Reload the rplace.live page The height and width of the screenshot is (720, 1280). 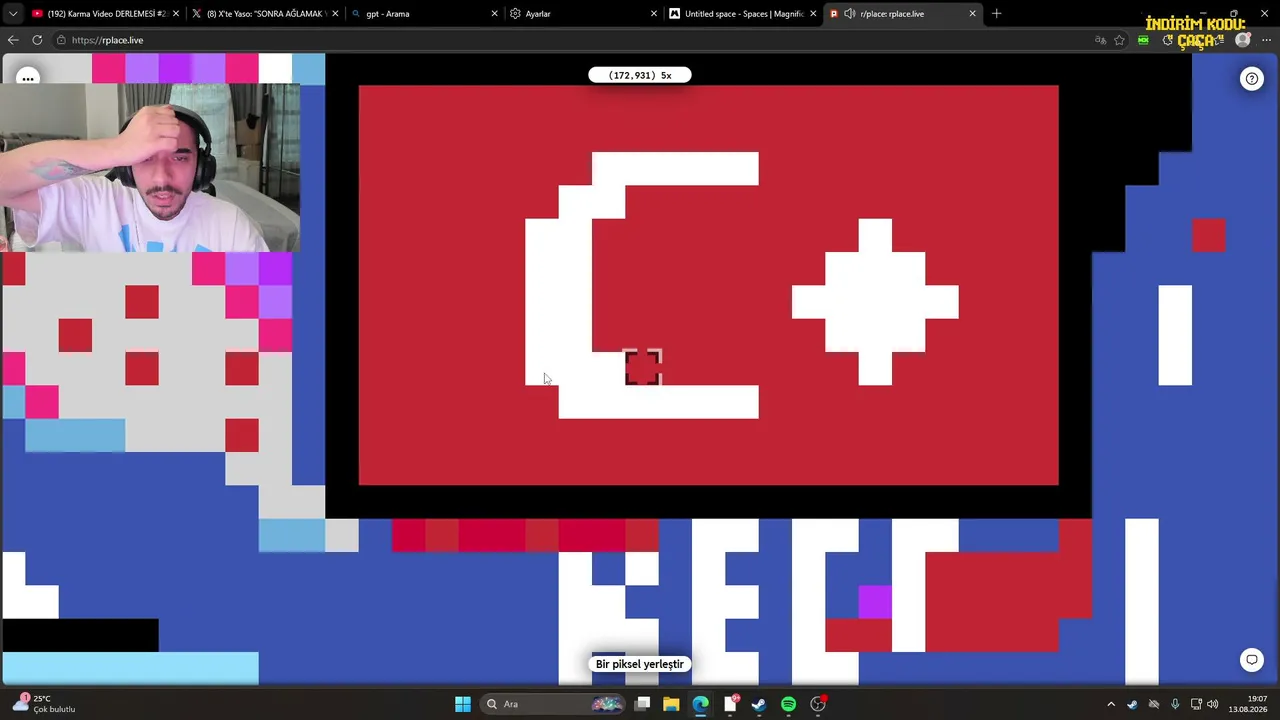point(37,40)
